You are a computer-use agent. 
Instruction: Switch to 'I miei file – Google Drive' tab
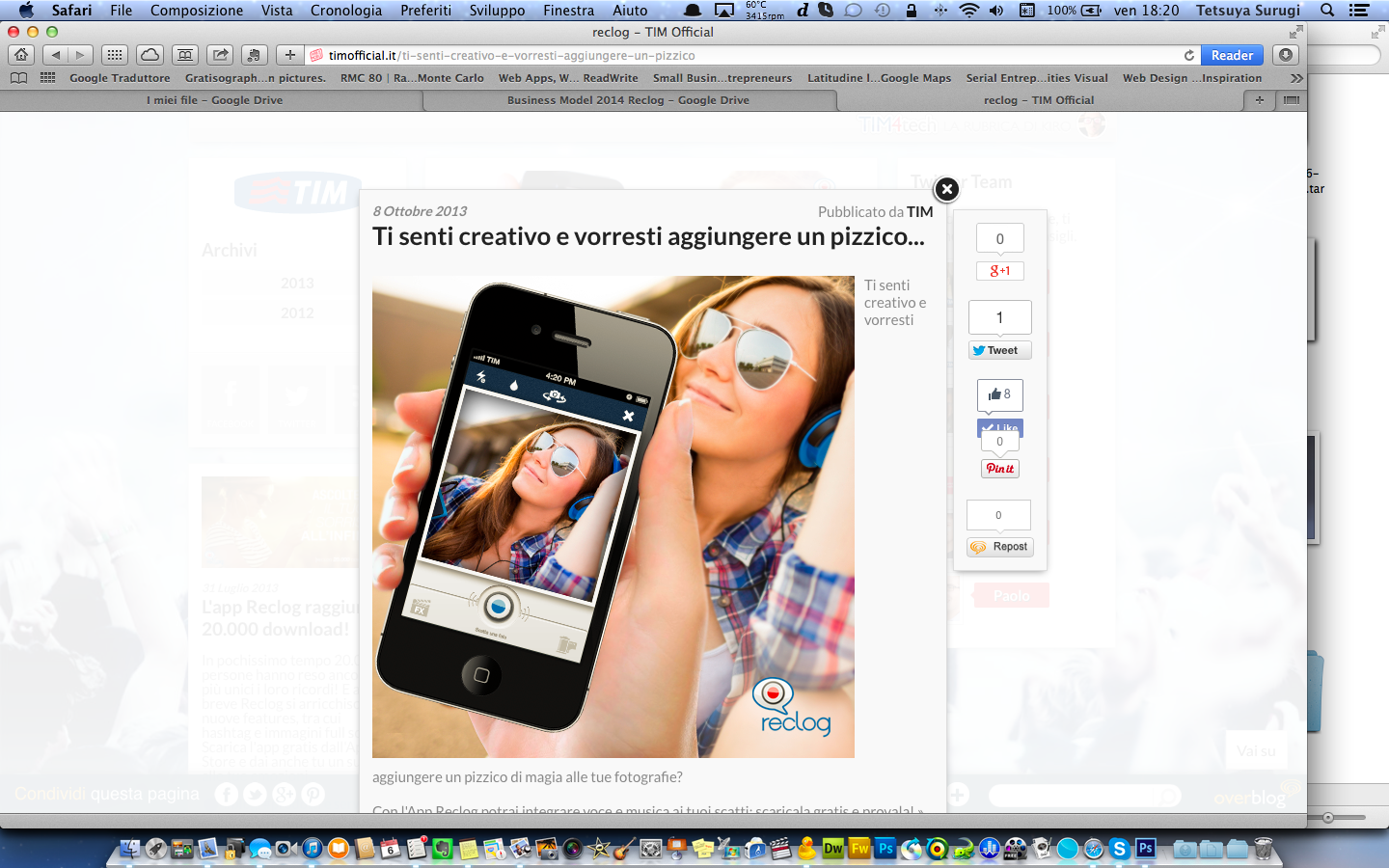[214, 99]
